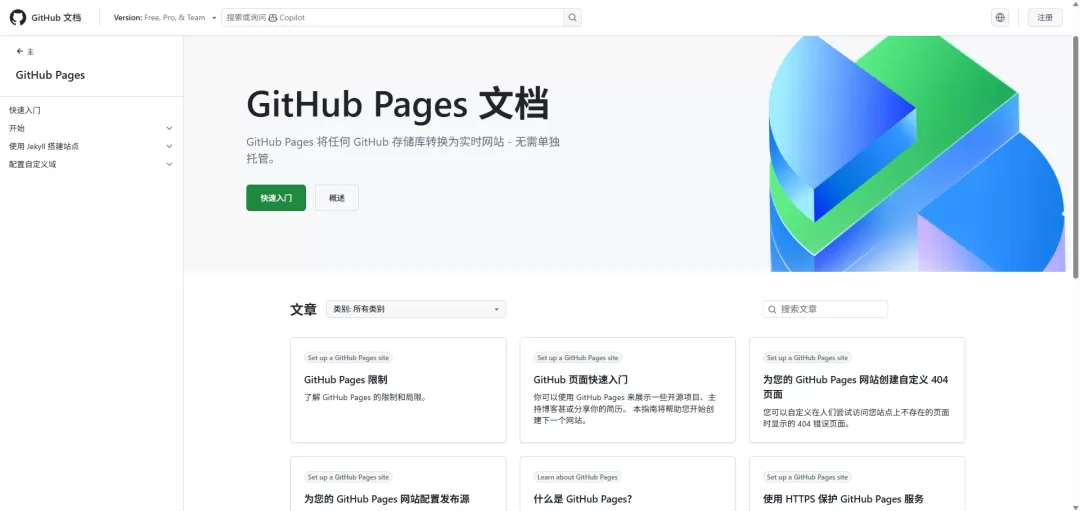1080x511 pixels.
Task: Open the language globe selector
Action: [1000, 17]
